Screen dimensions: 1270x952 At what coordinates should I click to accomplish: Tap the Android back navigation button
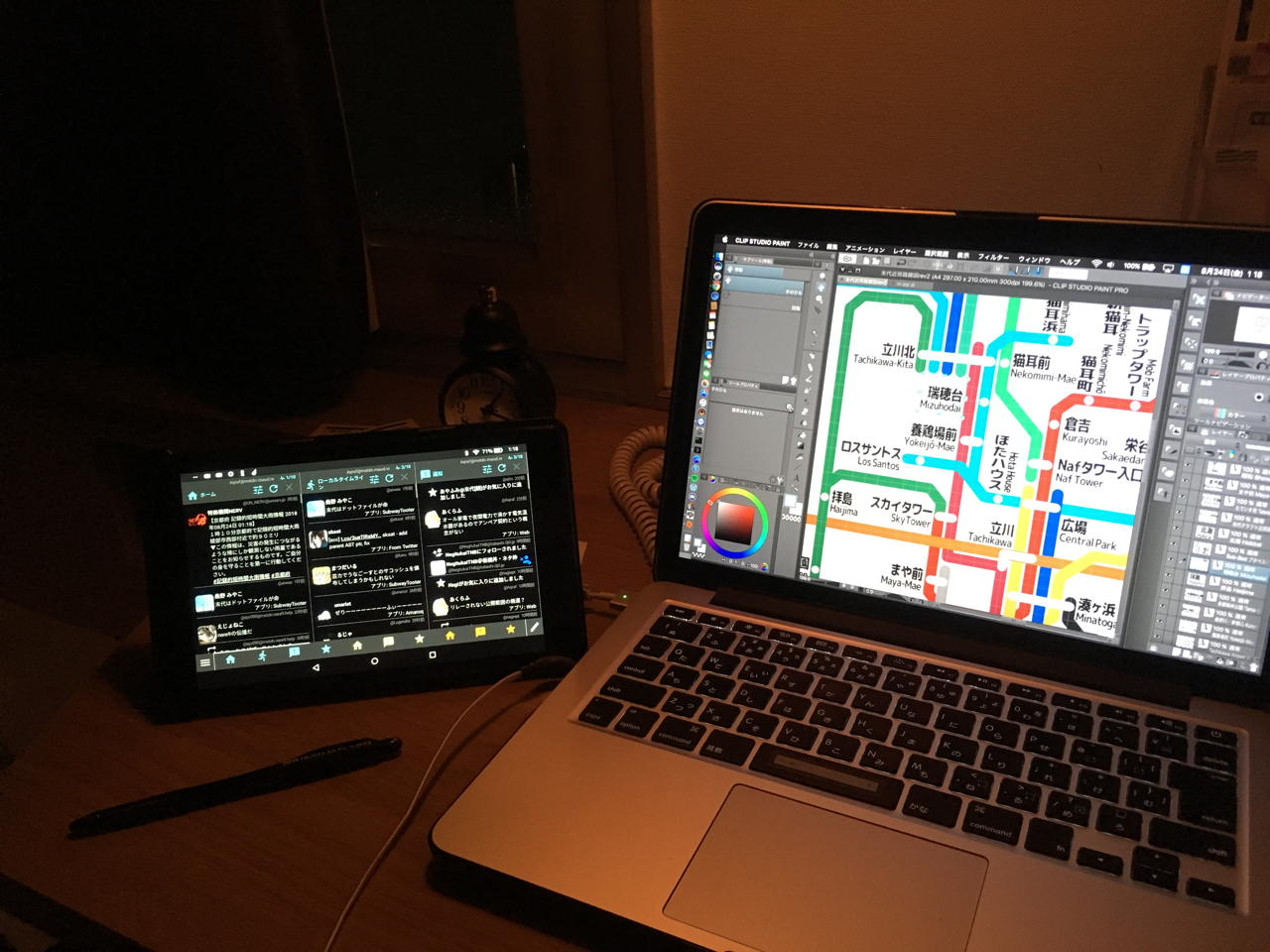[x=316, y=667]
